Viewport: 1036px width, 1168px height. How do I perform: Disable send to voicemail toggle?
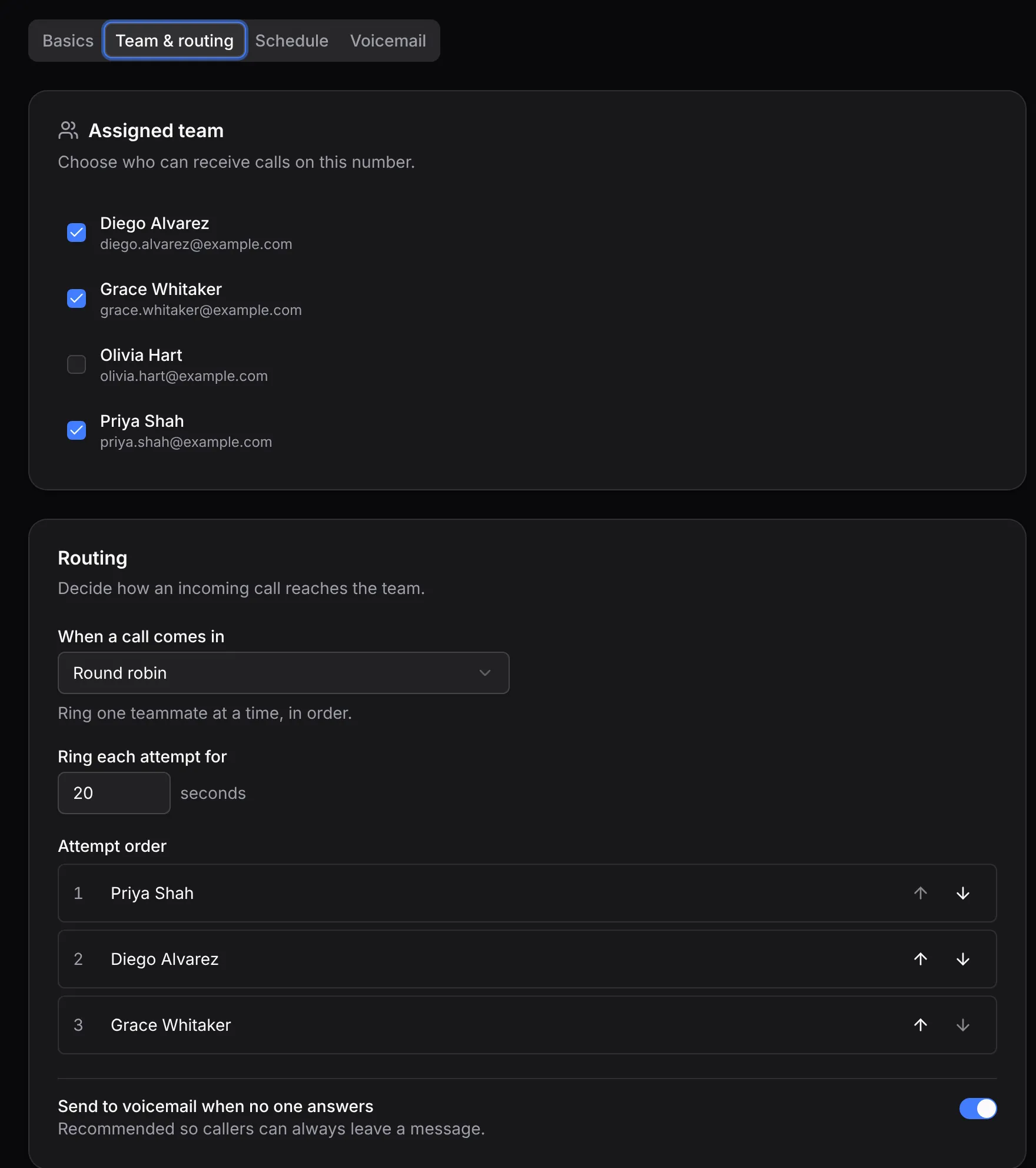pyautogui.click(x=978, y=1109)
